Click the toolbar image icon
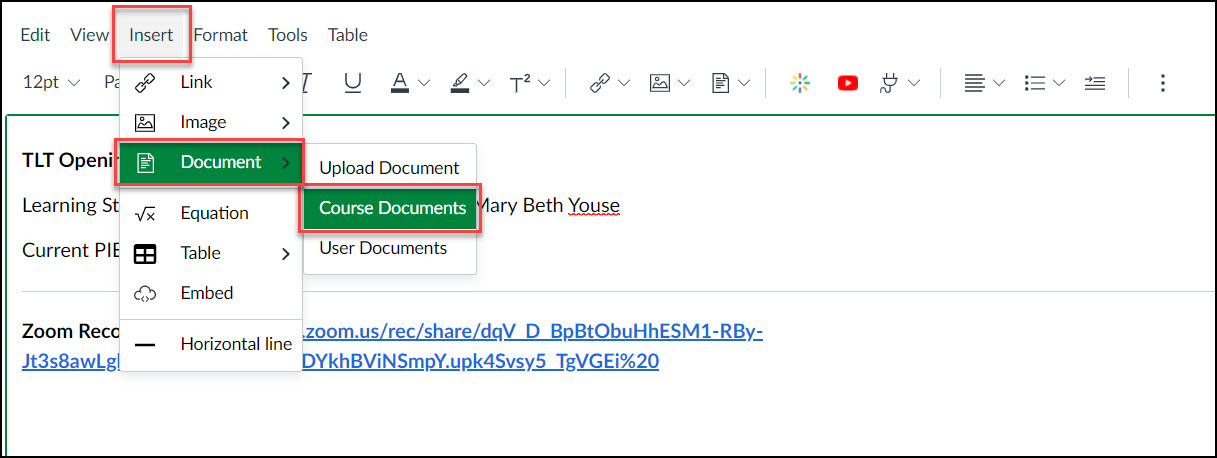1217x458 pixels. tap(660, 83)
